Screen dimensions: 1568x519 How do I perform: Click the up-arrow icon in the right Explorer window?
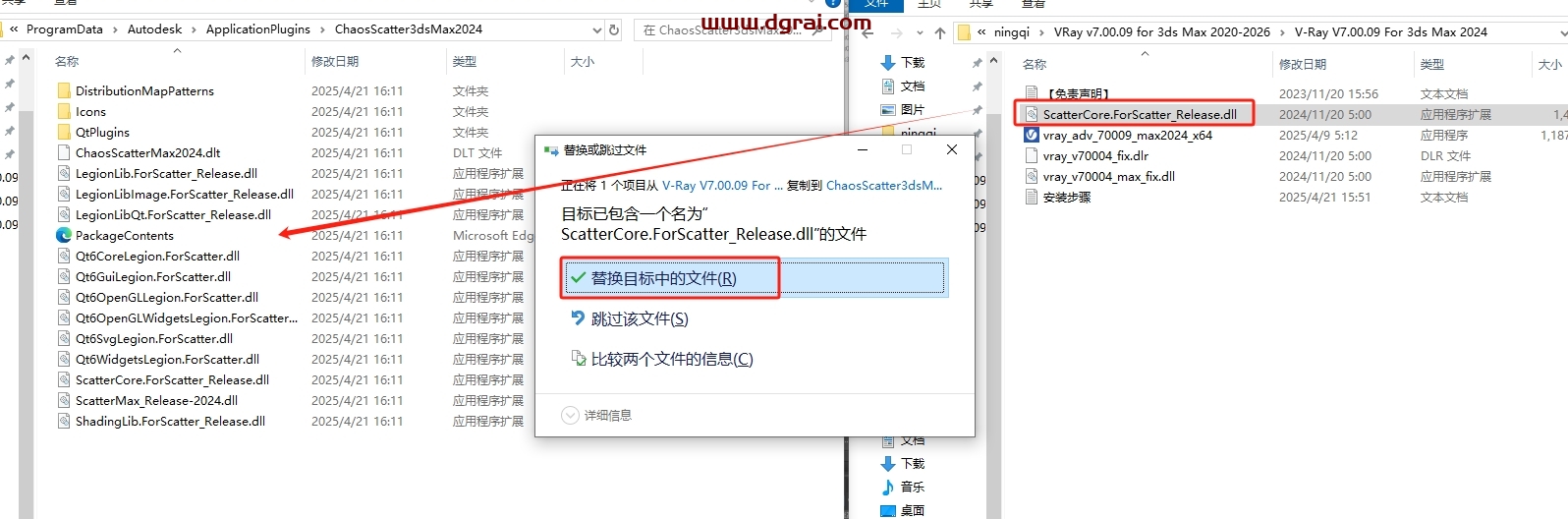[x=940, y=32]
